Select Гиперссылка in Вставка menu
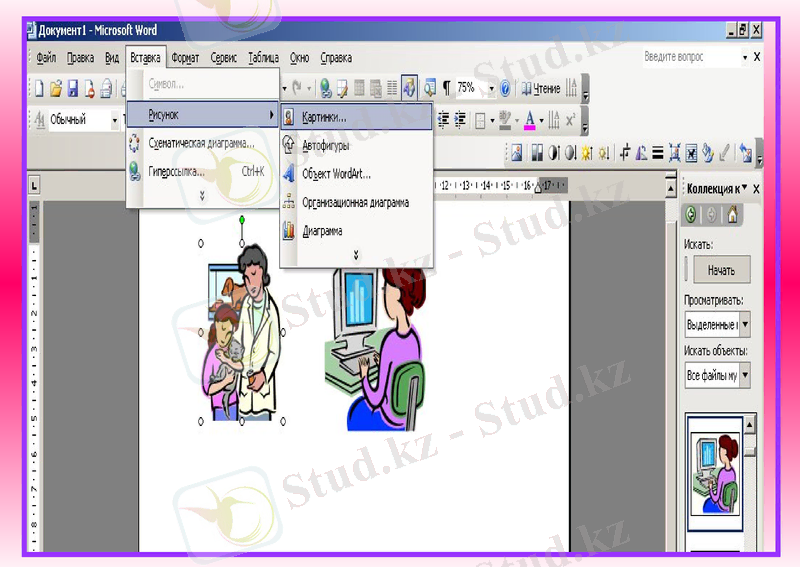800x567 pixels. click(x=203, y=171)
